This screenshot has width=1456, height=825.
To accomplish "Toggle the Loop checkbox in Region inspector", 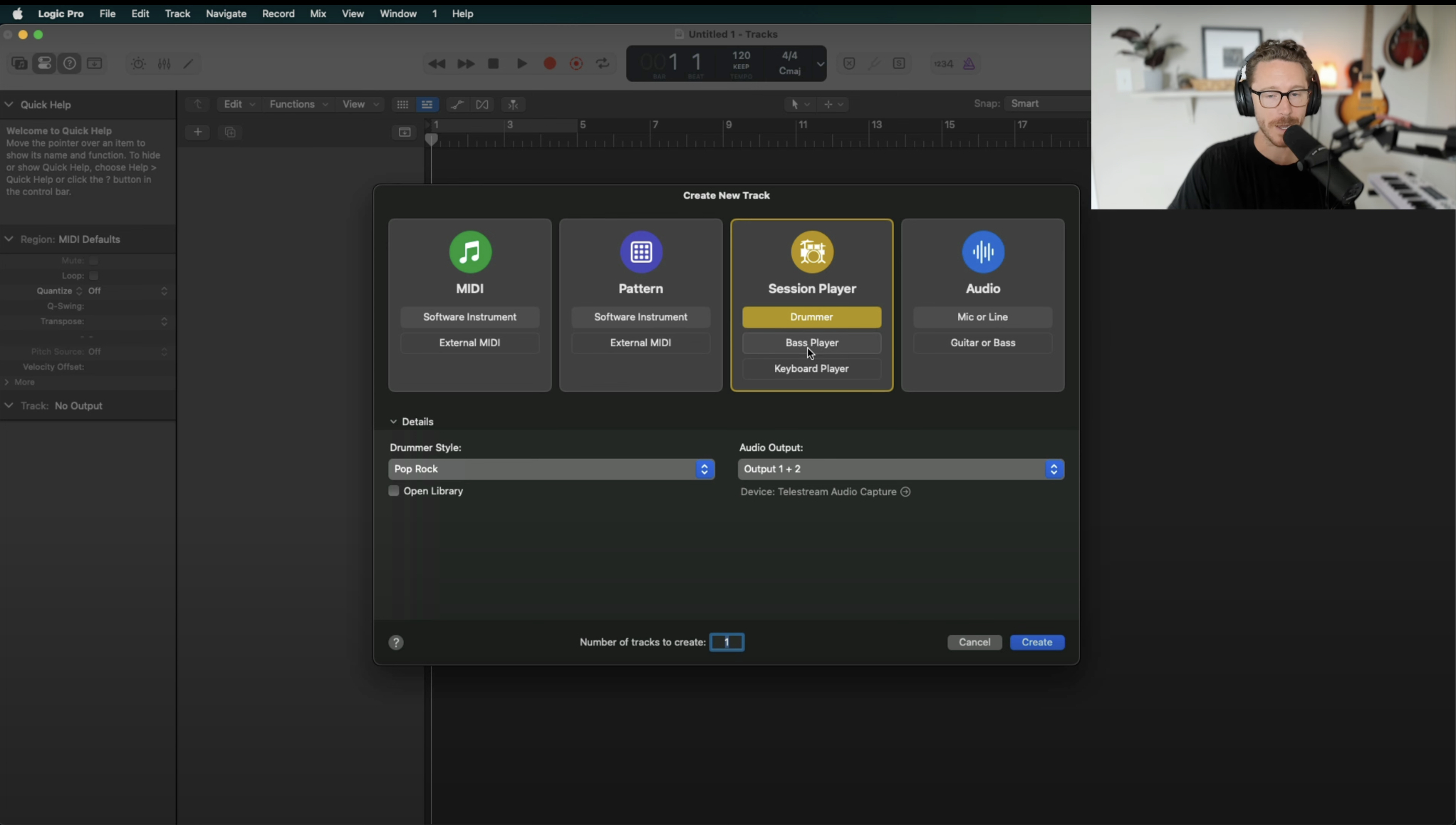I will (93, 276).
